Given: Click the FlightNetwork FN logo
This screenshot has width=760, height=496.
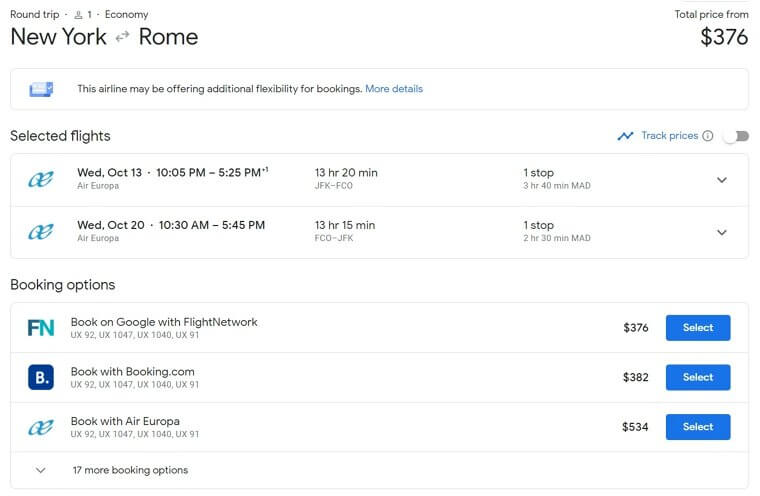Looking at the screenshot, I should pyautogui.click(x=41, y=328).
